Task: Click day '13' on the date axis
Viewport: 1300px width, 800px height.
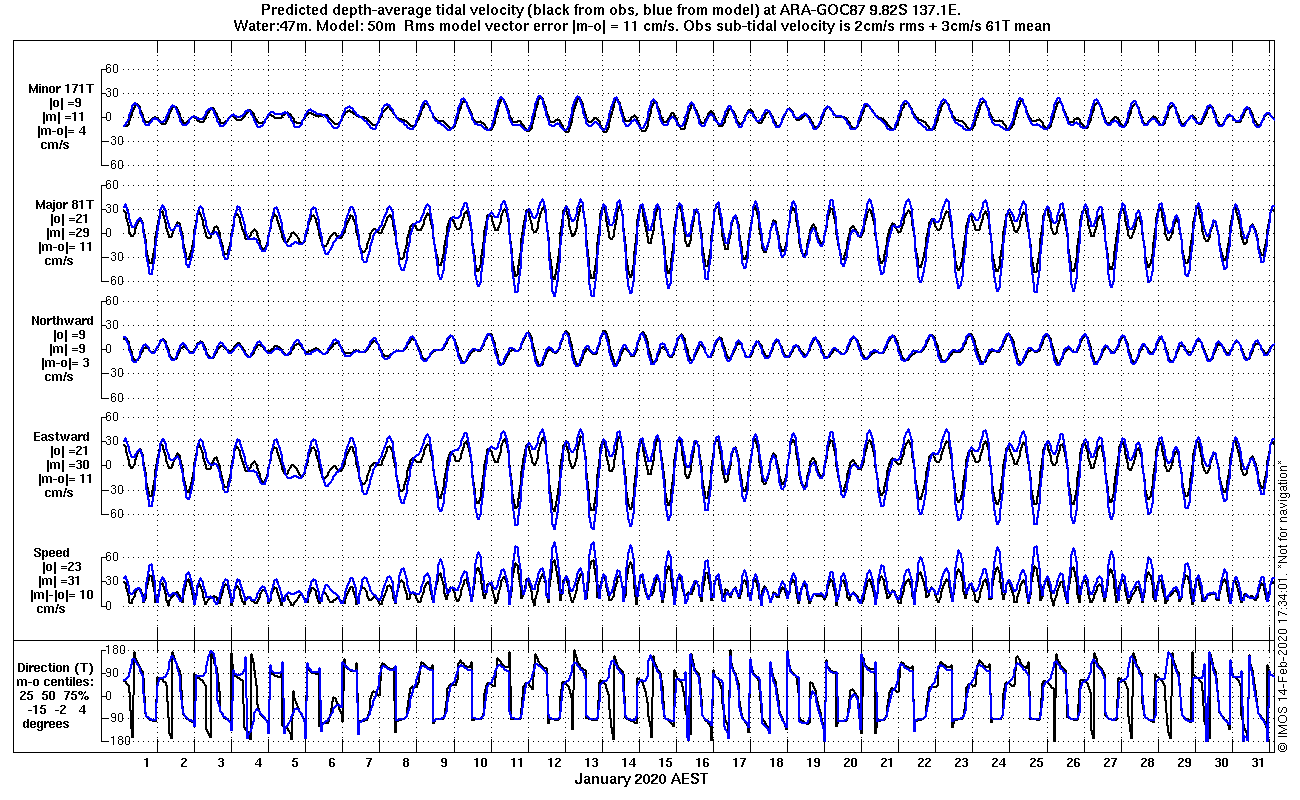Action: 591,762
